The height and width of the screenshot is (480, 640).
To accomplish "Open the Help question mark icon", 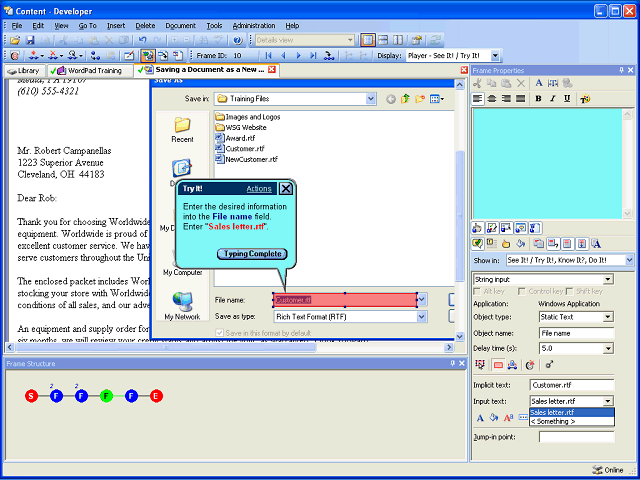I will click(238, 40).
